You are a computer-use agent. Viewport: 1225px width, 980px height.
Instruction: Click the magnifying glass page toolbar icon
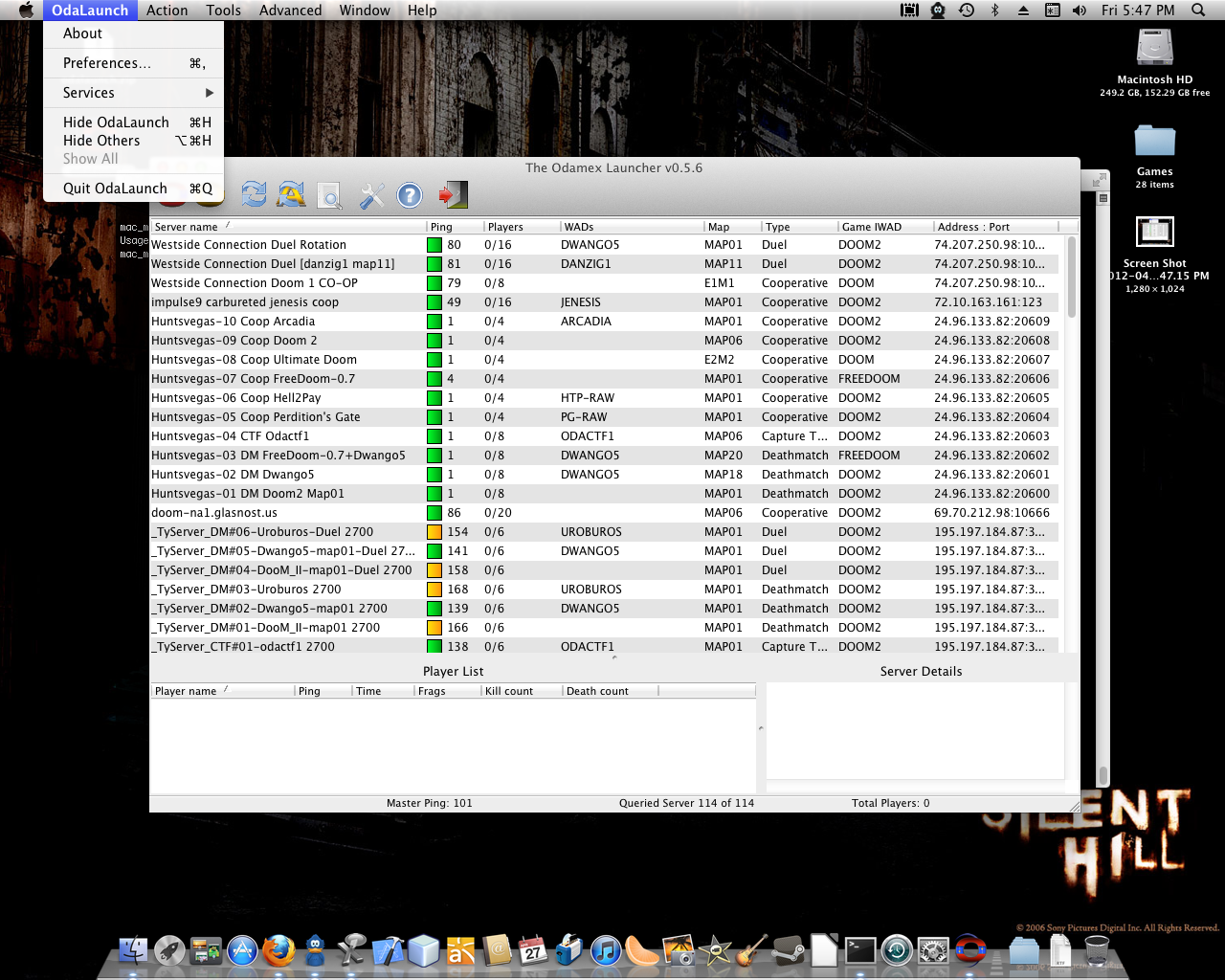tap(329, 195)
